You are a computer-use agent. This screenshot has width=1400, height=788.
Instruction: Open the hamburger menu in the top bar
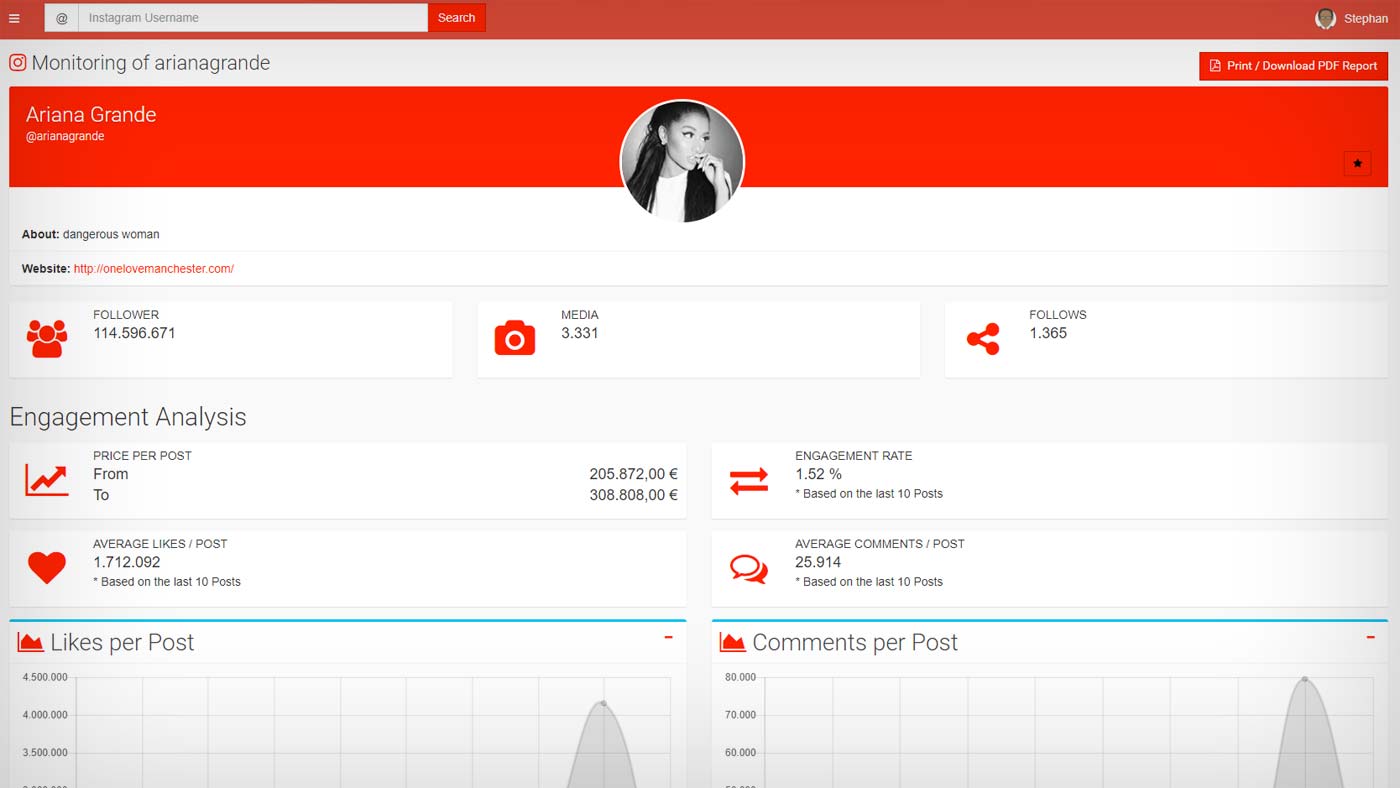(14, 18)
